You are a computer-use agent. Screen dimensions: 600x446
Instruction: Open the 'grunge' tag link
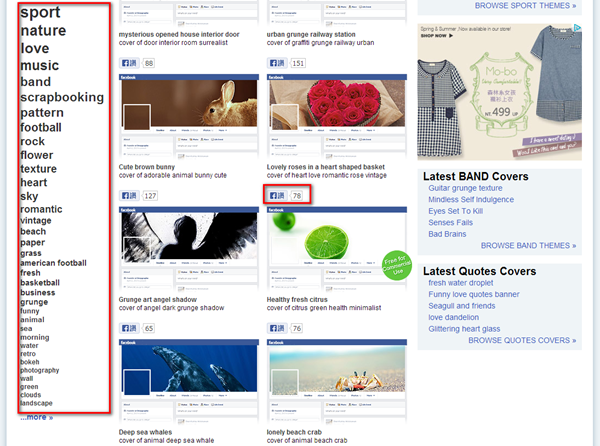click(x=34, y=302)
